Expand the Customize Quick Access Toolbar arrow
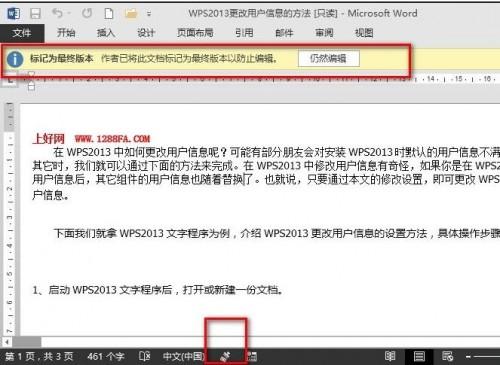The height and width of the screenshot is (365, 500). pyautogui.click(x=149, y=14)
